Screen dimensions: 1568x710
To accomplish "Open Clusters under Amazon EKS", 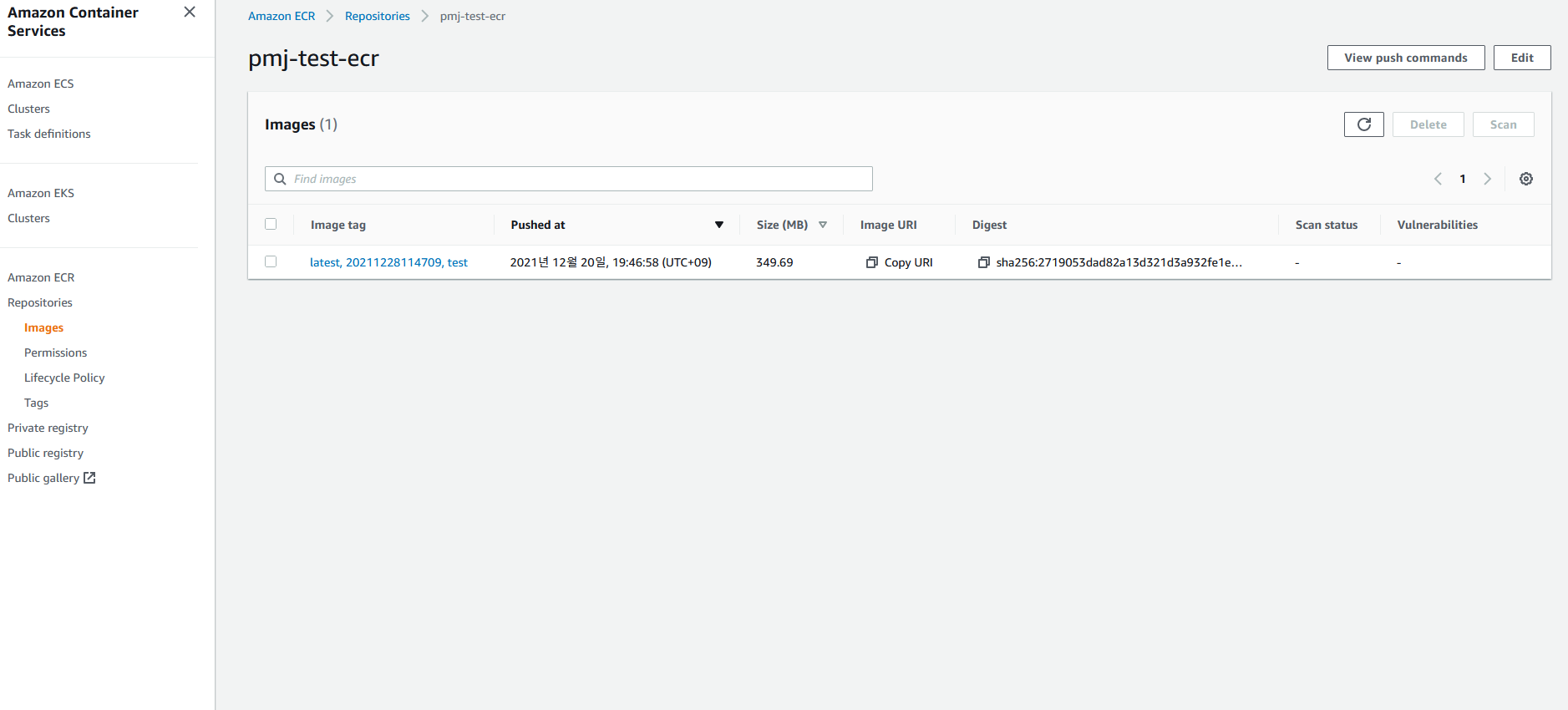I will click(28, 218).
